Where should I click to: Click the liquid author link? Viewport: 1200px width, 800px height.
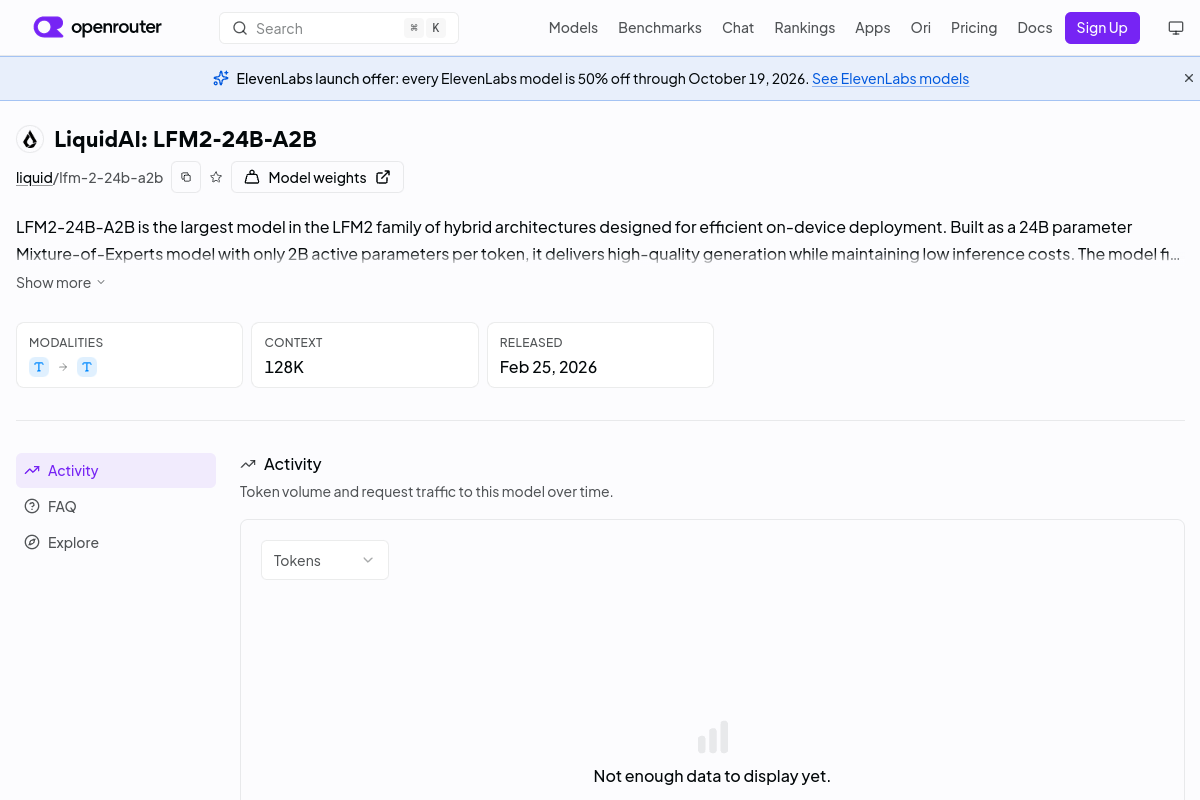[34, 178]
